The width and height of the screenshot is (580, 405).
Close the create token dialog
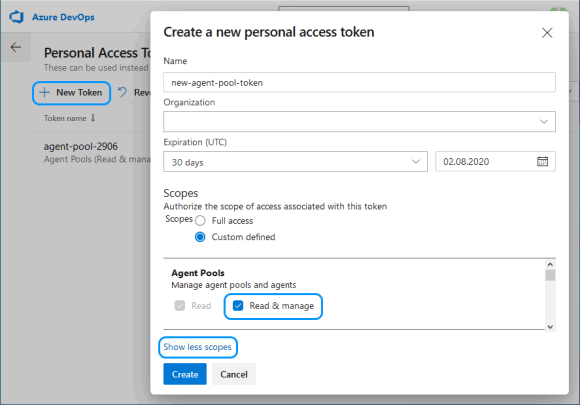click(547, 33)
